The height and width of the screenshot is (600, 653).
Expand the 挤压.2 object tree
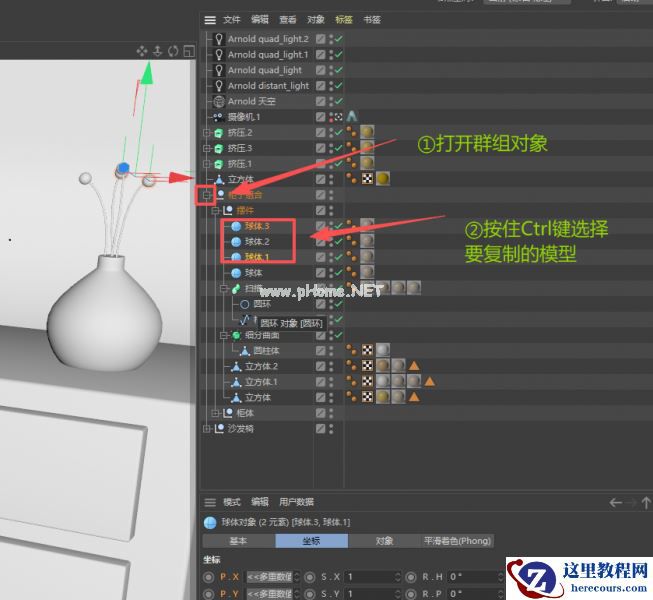(x=207, y=133)
